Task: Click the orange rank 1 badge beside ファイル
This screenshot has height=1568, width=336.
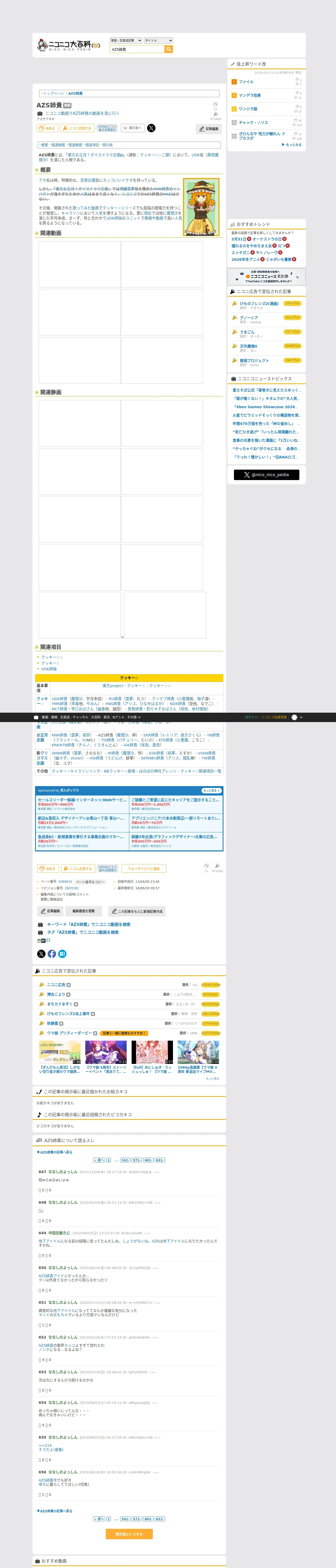Action: click(x=234, y=82)
